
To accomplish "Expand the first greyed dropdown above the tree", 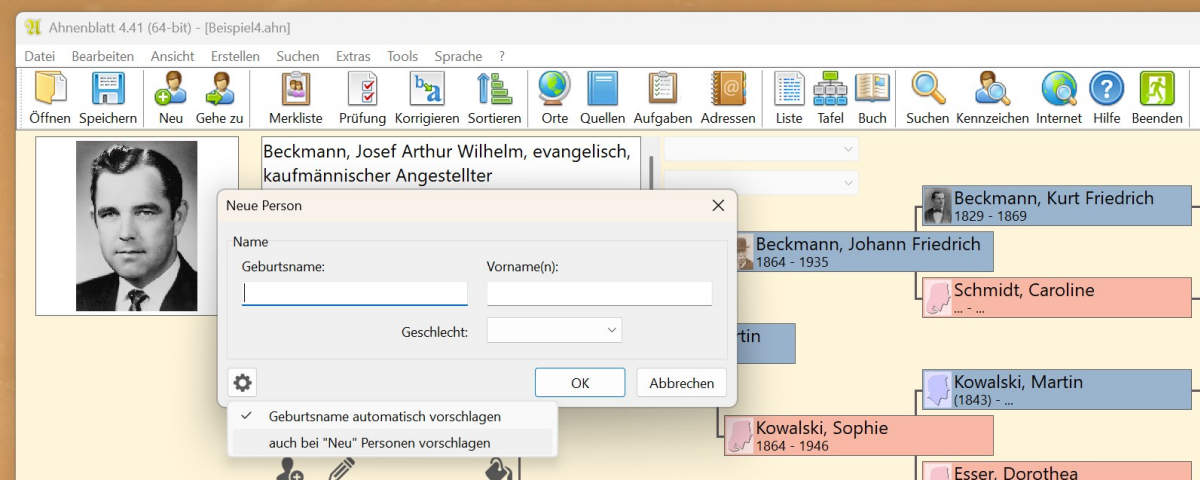I will pyautogui.click(x=761, y=149).
